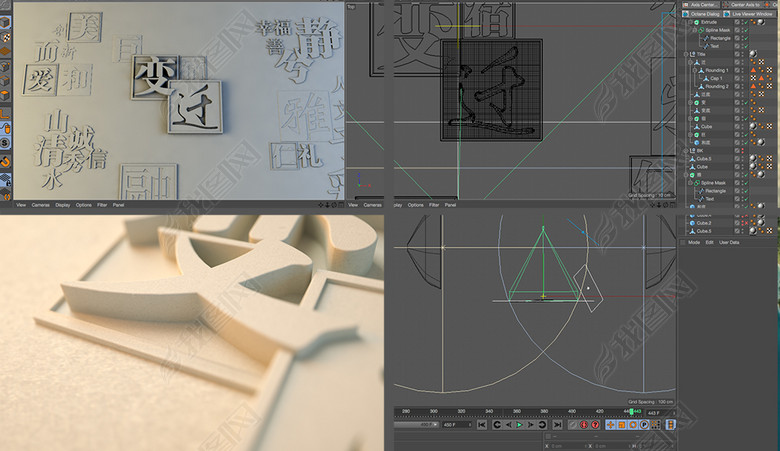This screenshot has width=780, height=451.
Task: Open Filter menu of render viewport
Action: coord(102,205)
